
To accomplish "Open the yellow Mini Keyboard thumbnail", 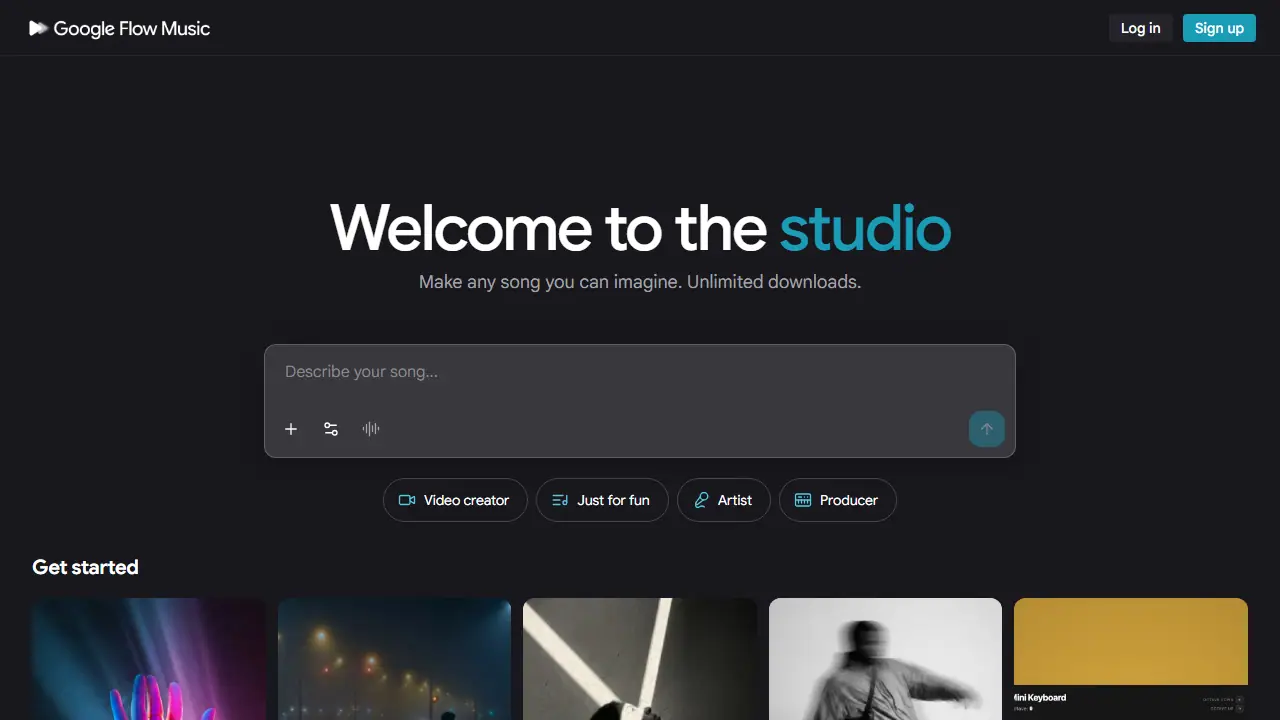I will (1131, 659).
